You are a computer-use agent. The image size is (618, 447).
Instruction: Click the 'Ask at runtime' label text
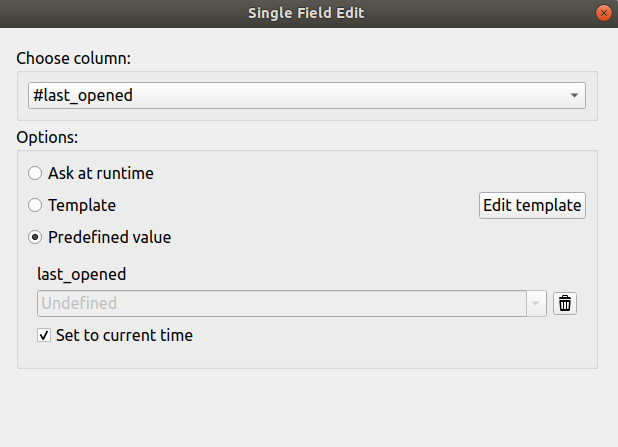[x=101, y=173]
